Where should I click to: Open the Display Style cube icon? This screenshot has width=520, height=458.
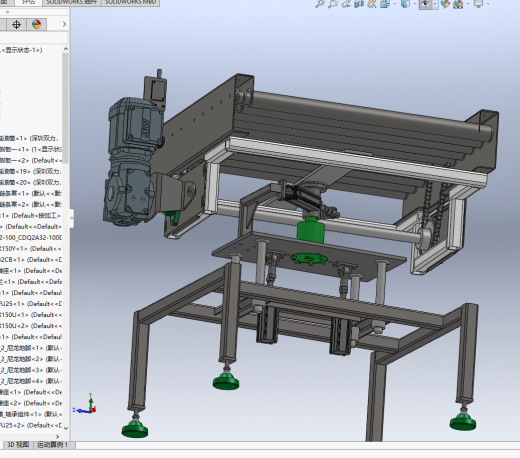point(405,4)
